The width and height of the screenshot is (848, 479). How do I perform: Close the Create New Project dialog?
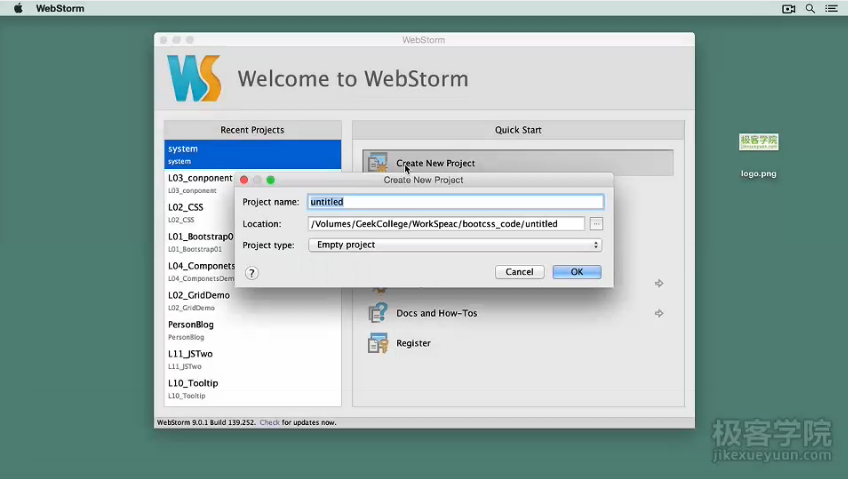pyautogui.click(x=244, y=179)
